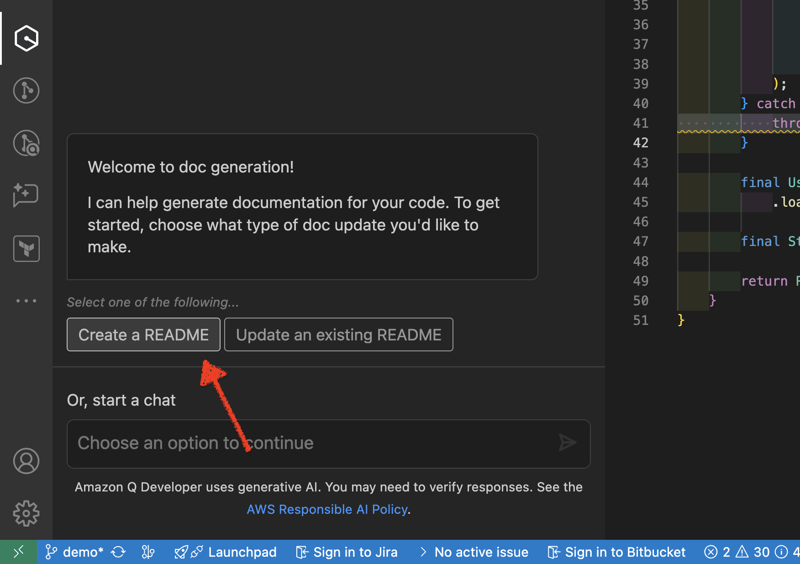Click No active issue status item
The height and width of the screenshot is (564, 800).
(x=473, y=552)
